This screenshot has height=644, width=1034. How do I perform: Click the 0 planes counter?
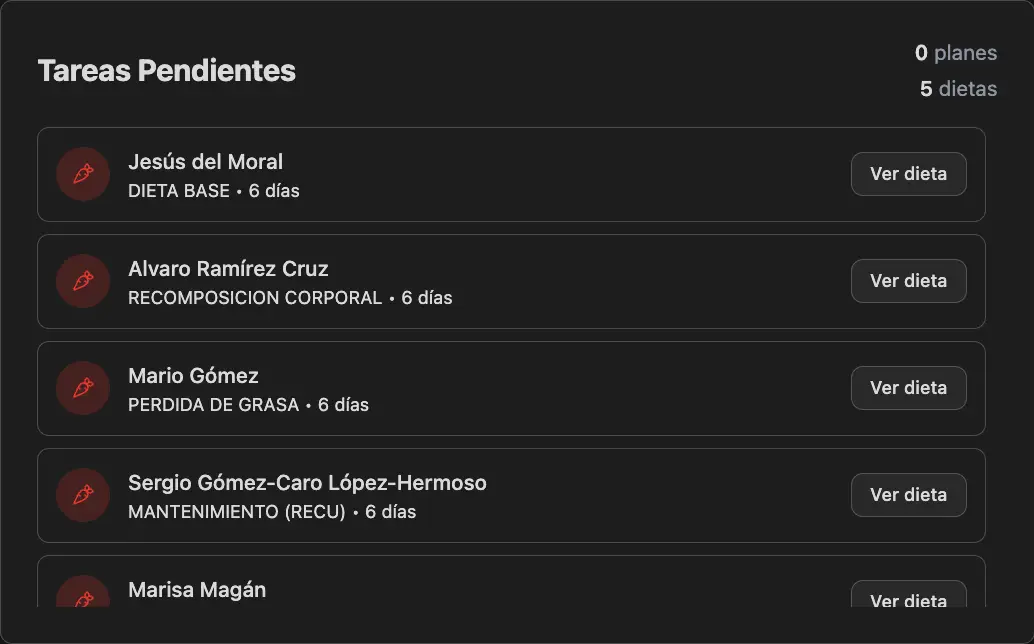point(957,53)
